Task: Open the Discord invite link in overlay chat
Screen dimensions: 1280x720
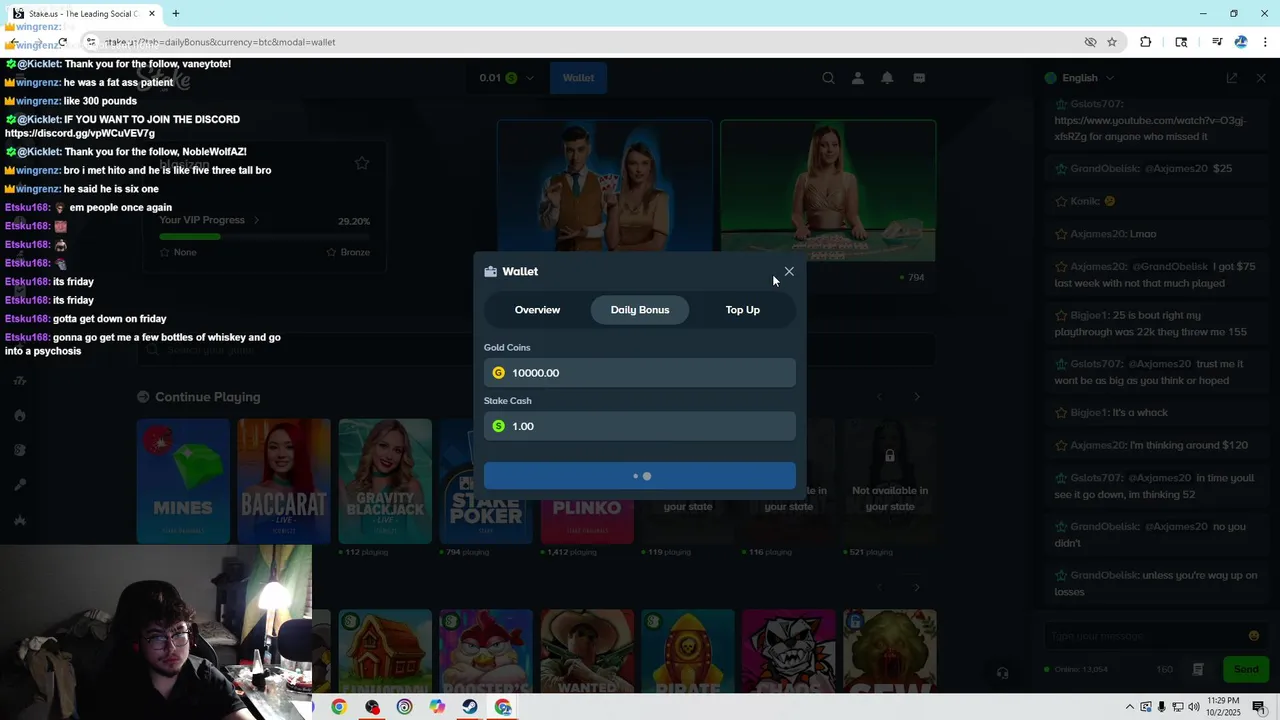Action: 80,133
